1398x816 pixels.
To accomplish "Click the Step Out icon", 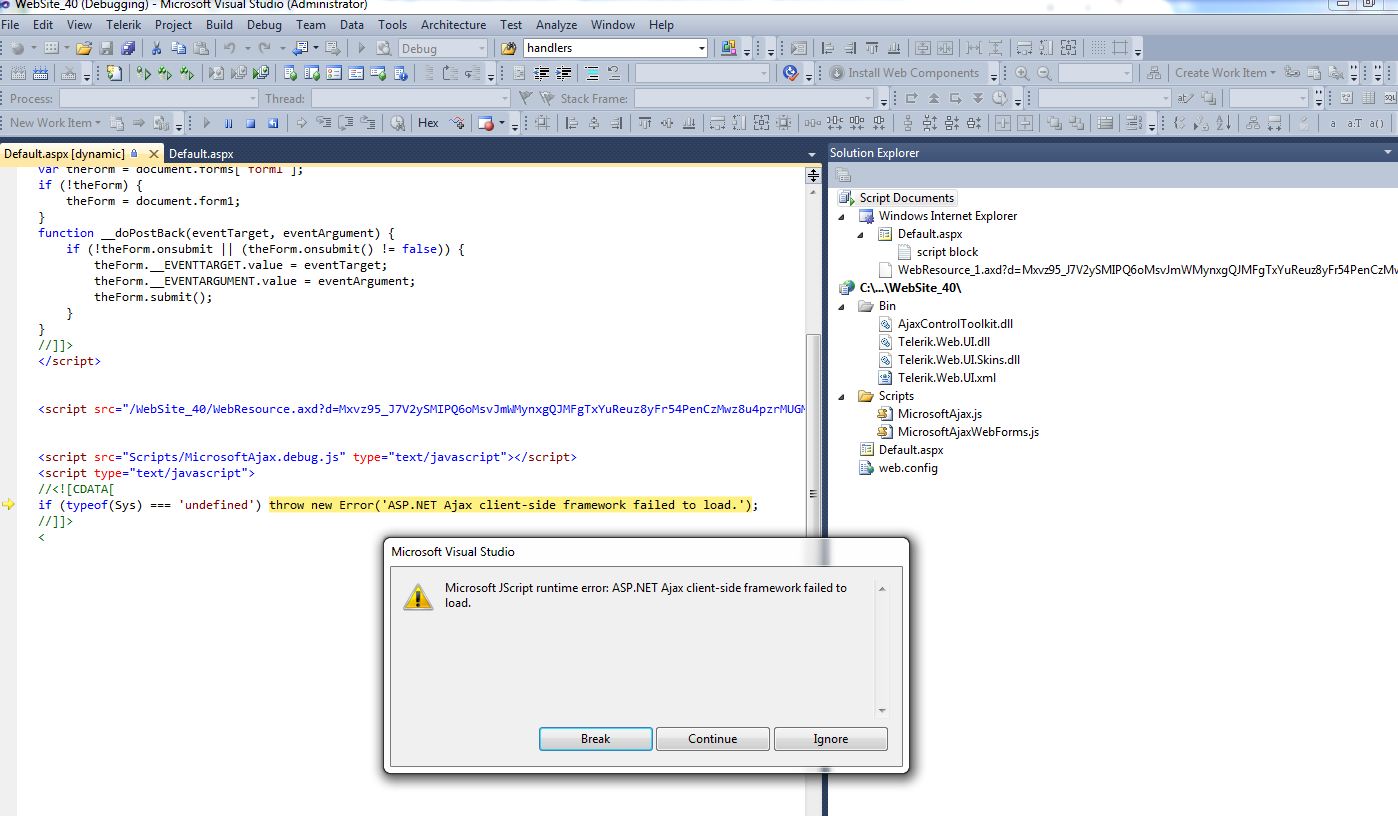I will coord(368,123).
